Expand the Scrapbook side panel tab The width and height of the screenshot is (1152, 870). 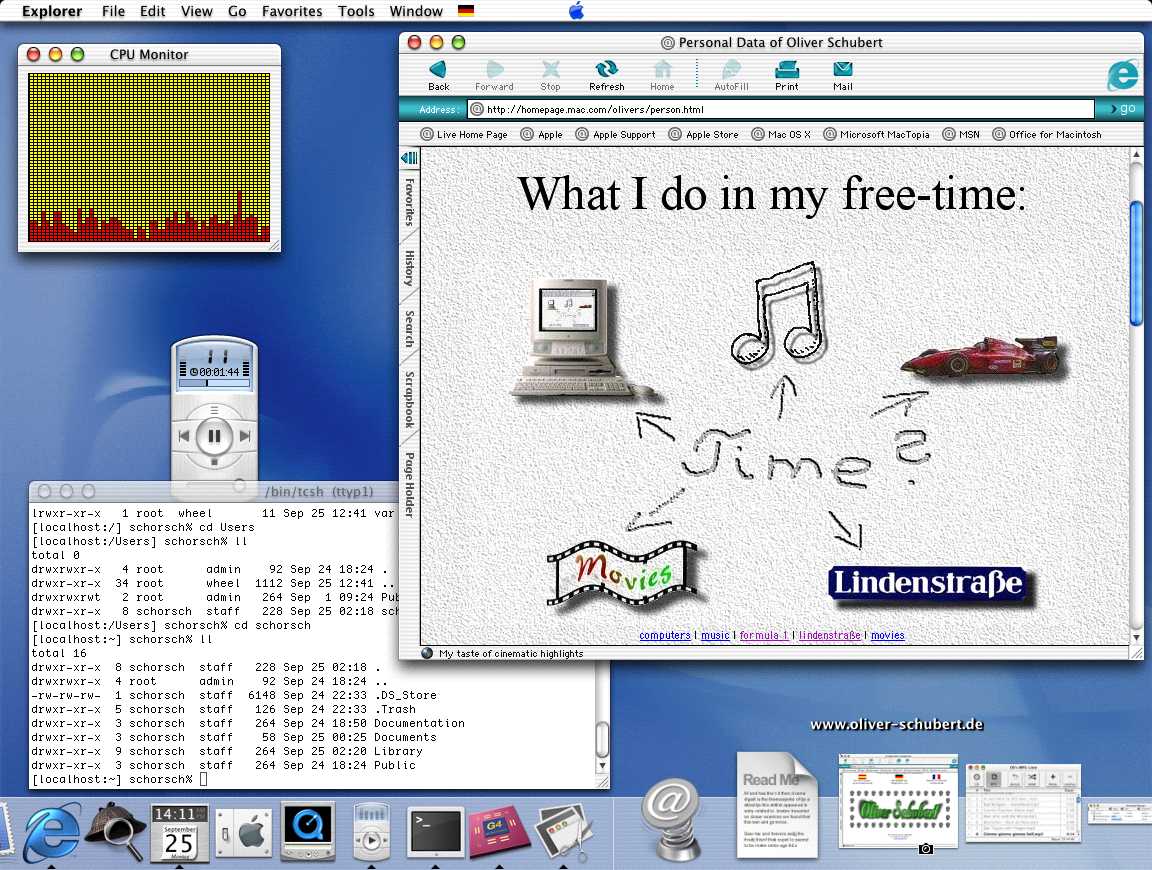pos(409,400)
